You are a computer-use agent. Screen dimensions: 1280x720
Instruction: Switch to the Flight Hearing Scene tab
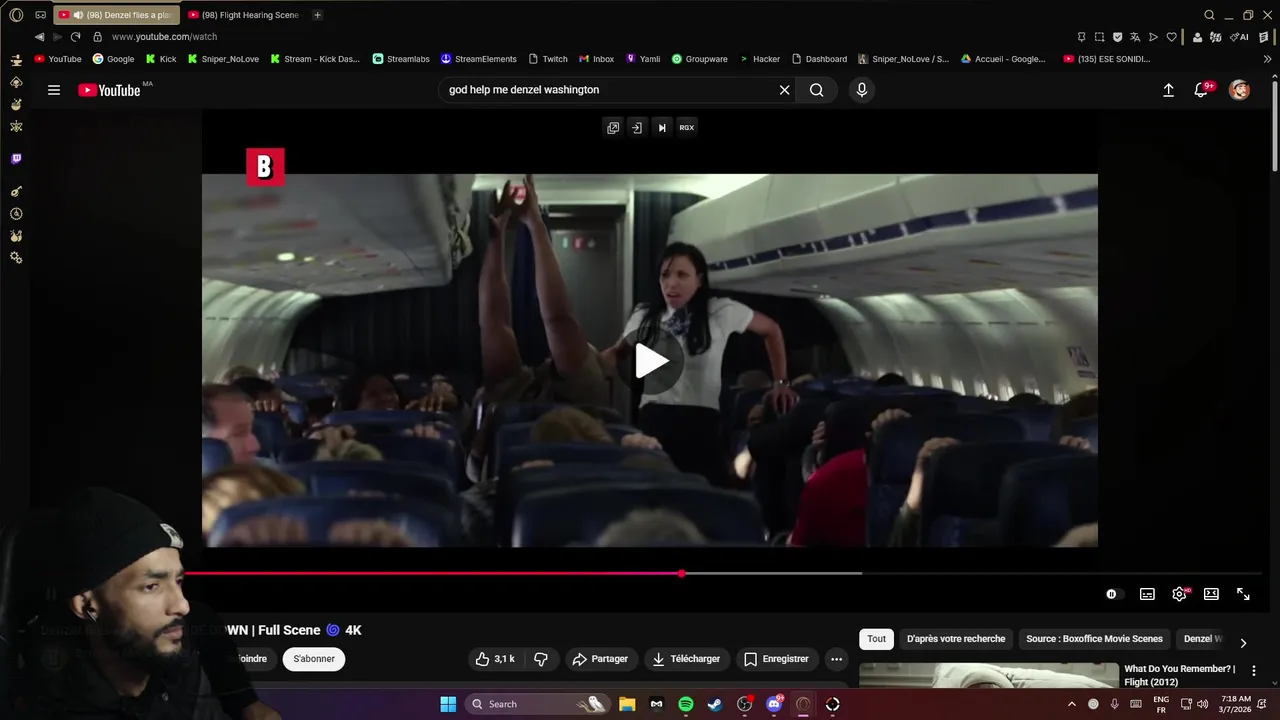(x=245, y=15)
